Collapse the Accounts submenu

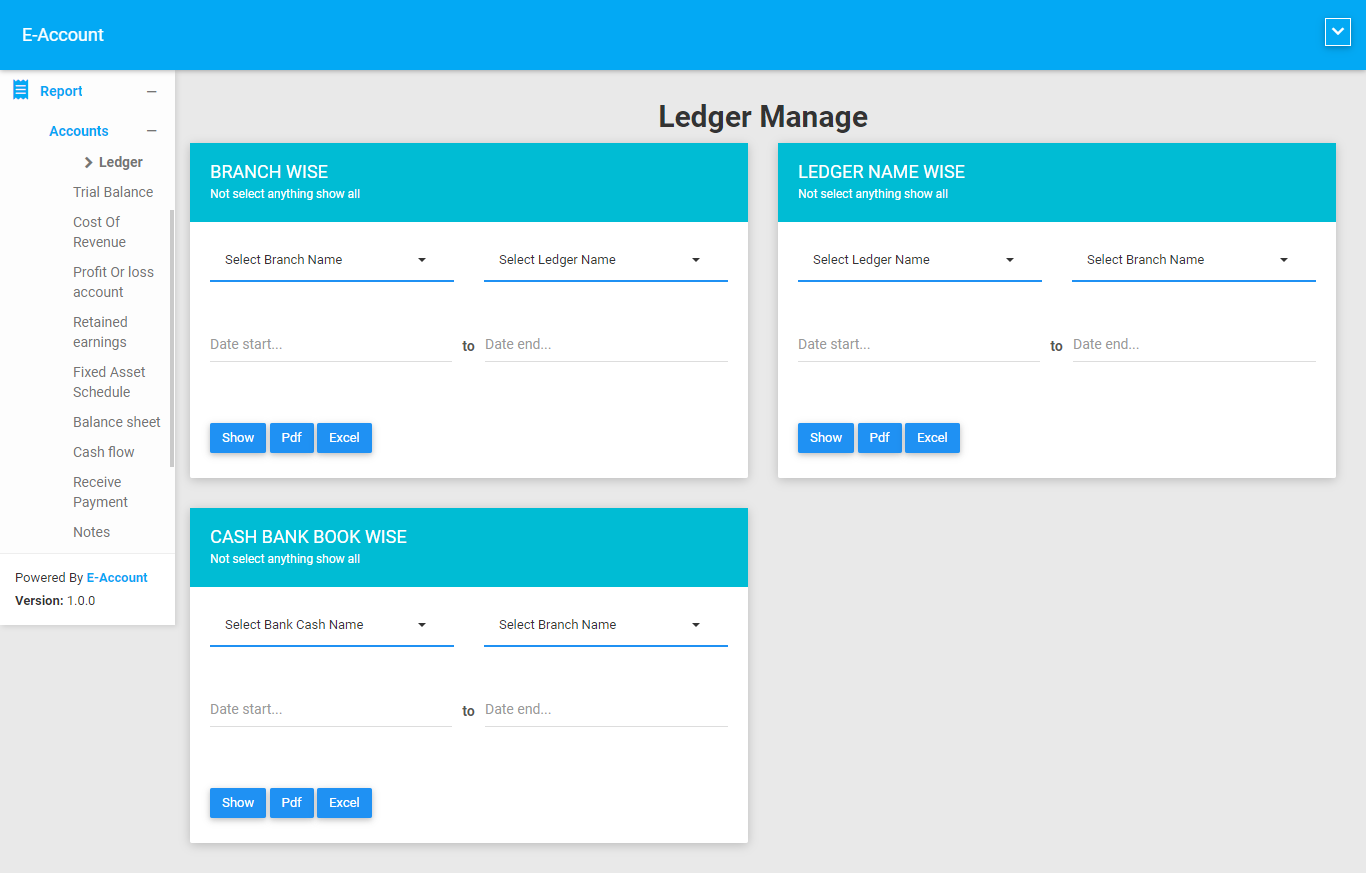(152, 131)
